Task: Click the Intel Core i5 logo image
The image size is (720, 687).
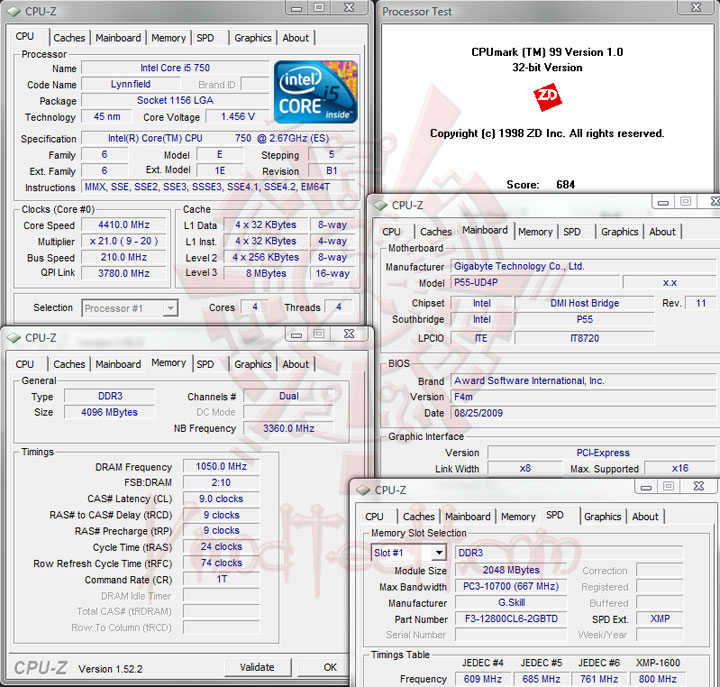Action: pyautogui.click(x=315, y=92)
